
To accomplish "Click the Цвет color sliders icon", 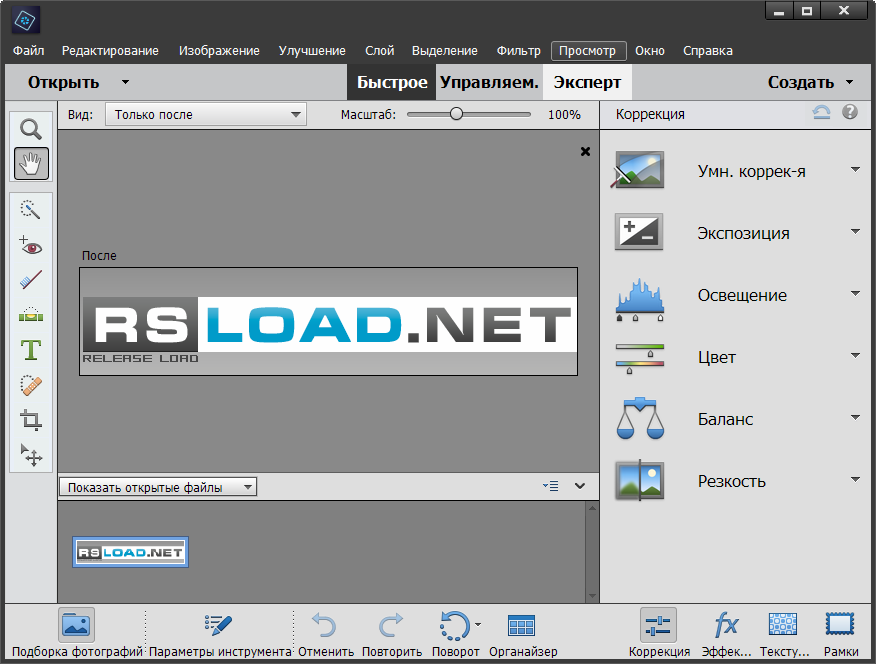I will (x=640, y=359).
